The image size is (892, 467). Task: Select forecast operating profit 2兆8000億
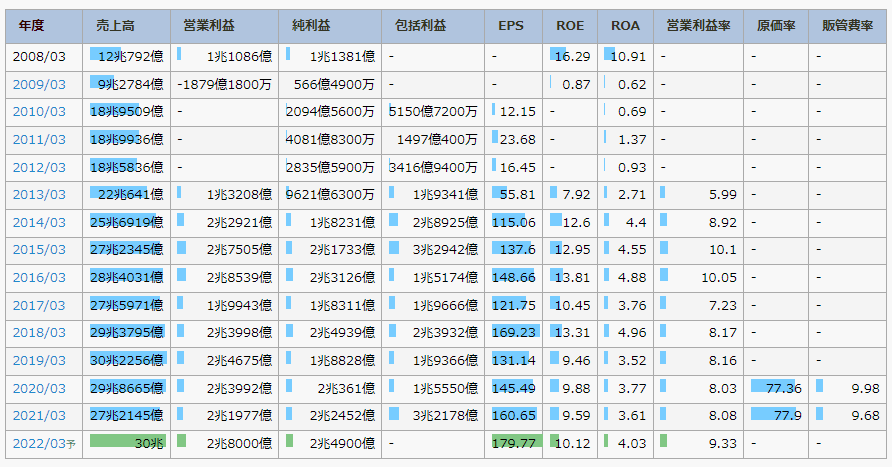(239, 444)
